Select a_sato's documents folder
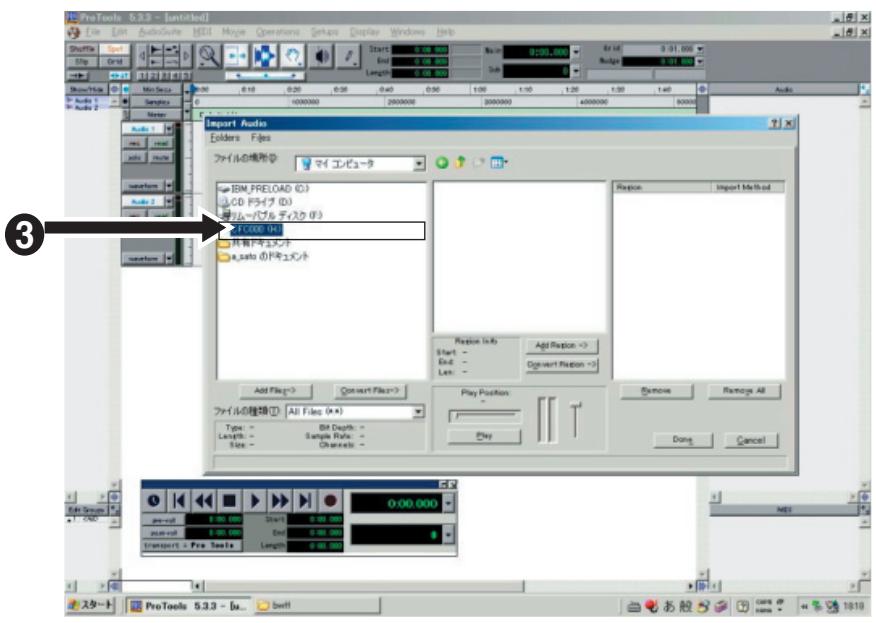The image size is (876, 623). (x=263, y=256)
